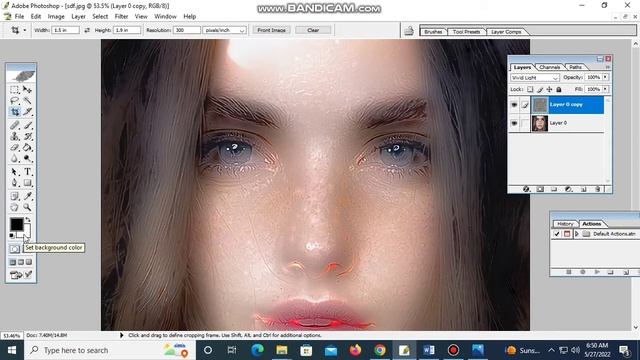Screen dimensions: 640x360
Task: Toggle Default Actions set checkmark
Action: 557,234
